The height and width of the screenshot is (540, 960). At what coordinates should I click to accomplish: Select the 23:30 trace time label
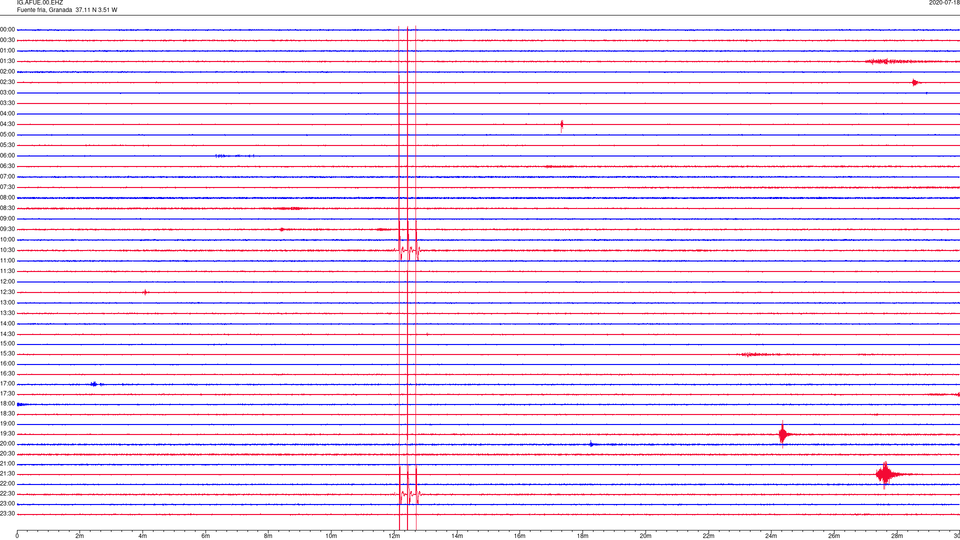8,514
